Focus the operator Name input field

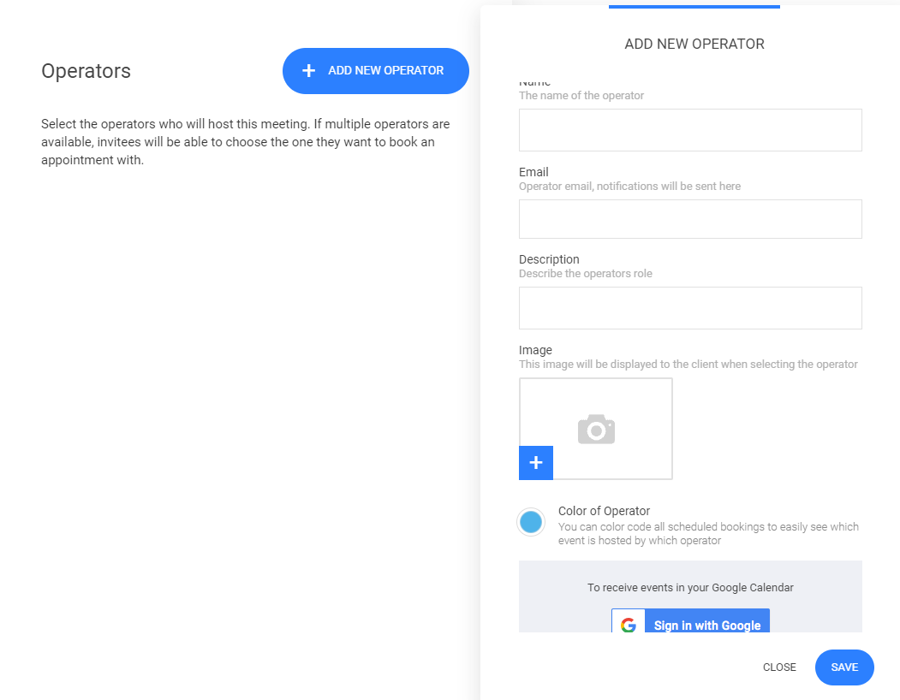click(690, 130)
